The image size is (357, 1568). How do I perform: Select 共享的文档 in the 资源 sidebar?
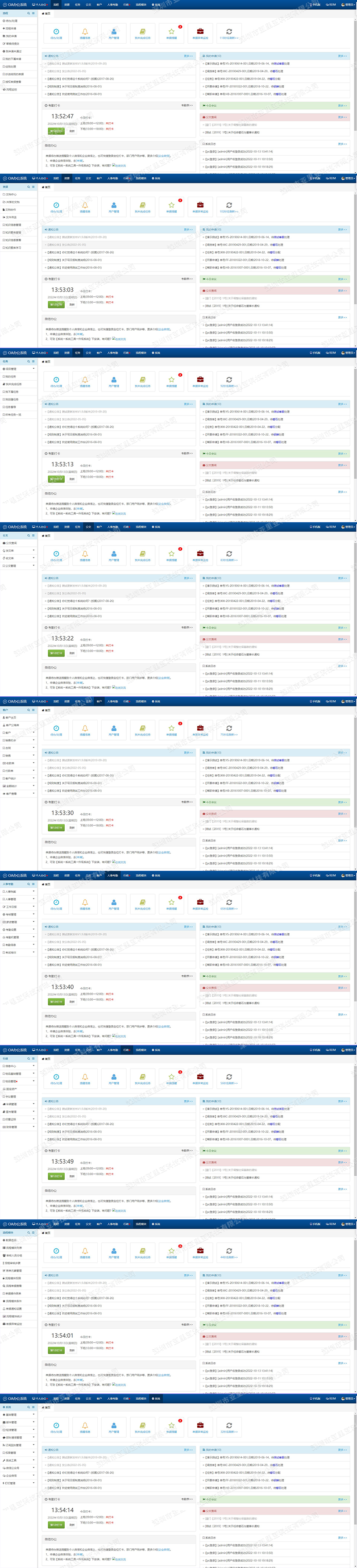coord(19,202)
